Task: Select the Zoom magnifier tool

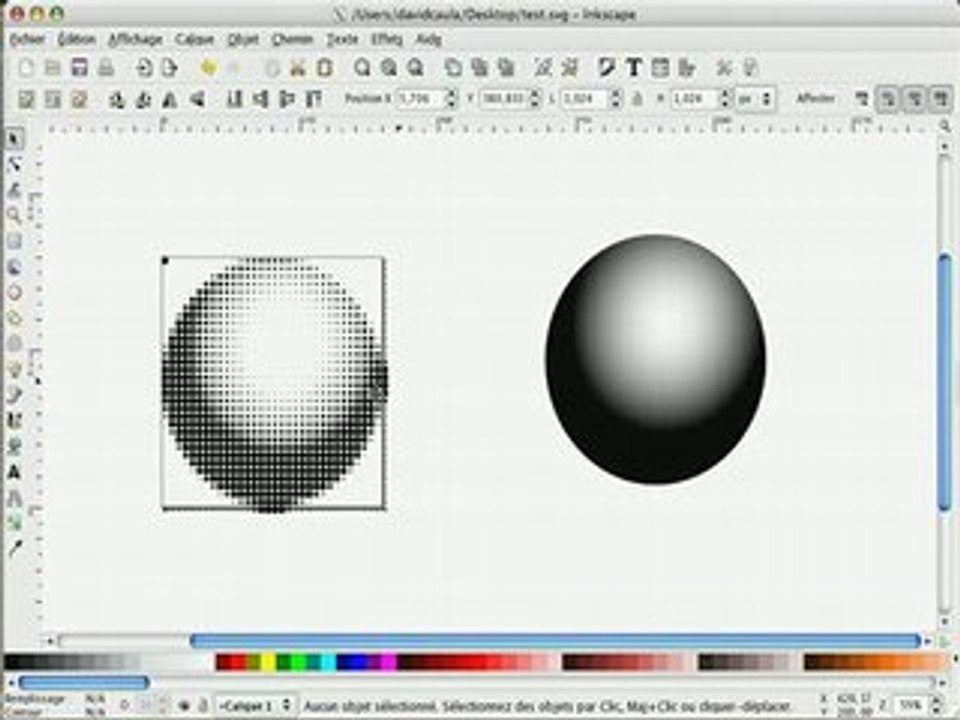Action: pyautogui.click(x=14, y=216)
